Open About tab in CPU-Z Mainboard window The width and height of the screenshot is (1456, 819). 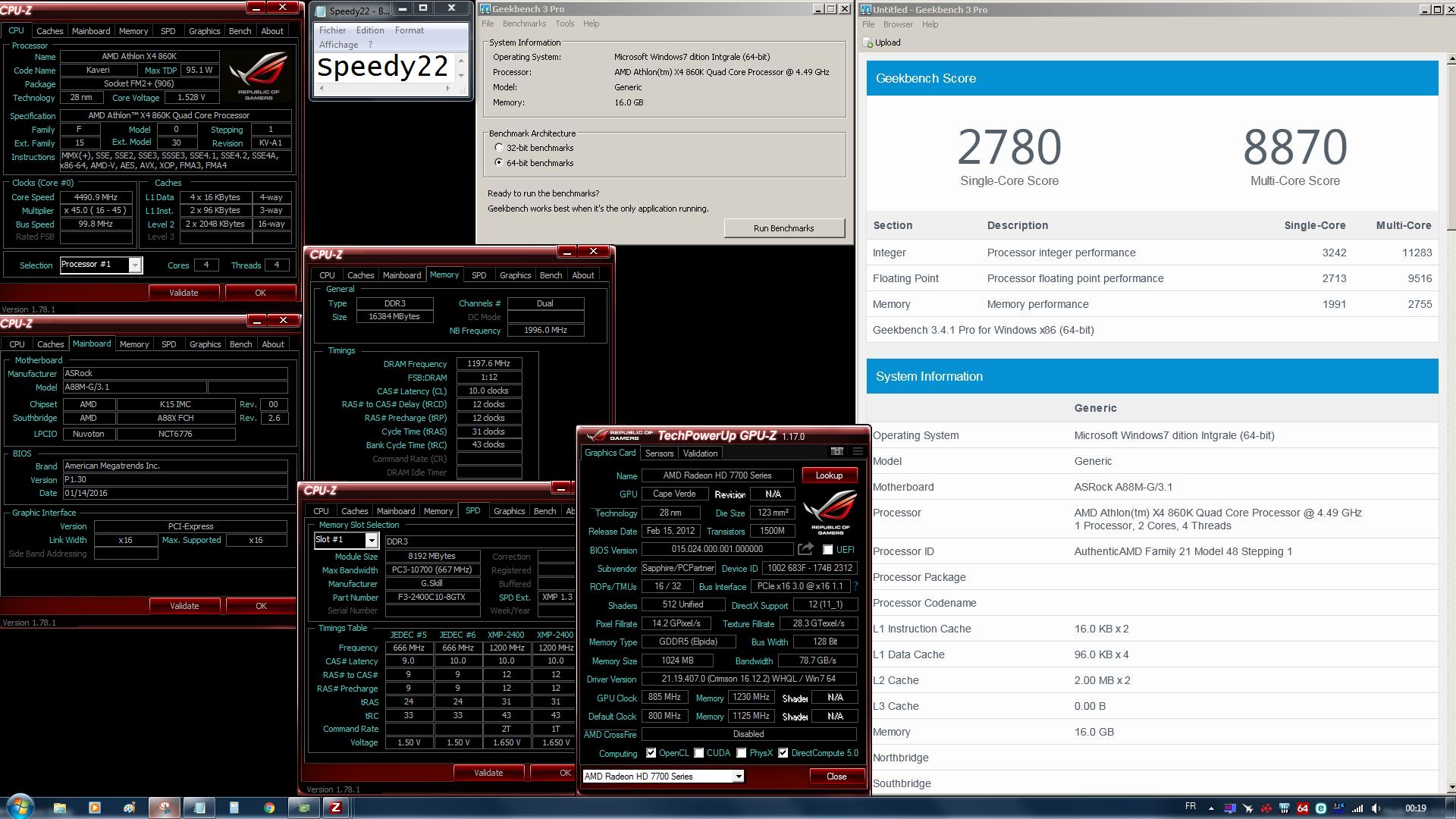pos(273,344)
